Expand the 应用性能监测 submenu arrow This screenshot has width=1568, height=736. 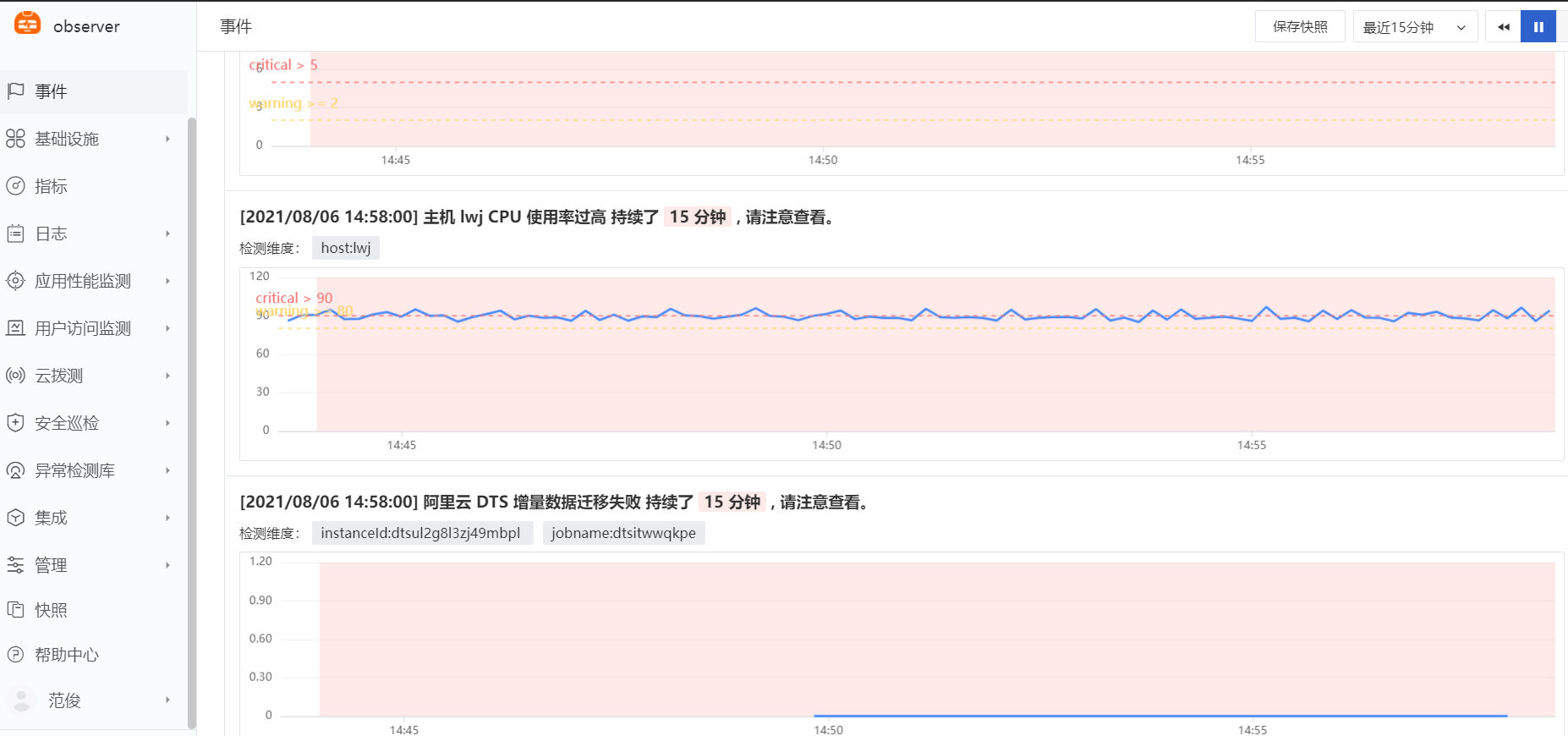click(x=167, y=281)
